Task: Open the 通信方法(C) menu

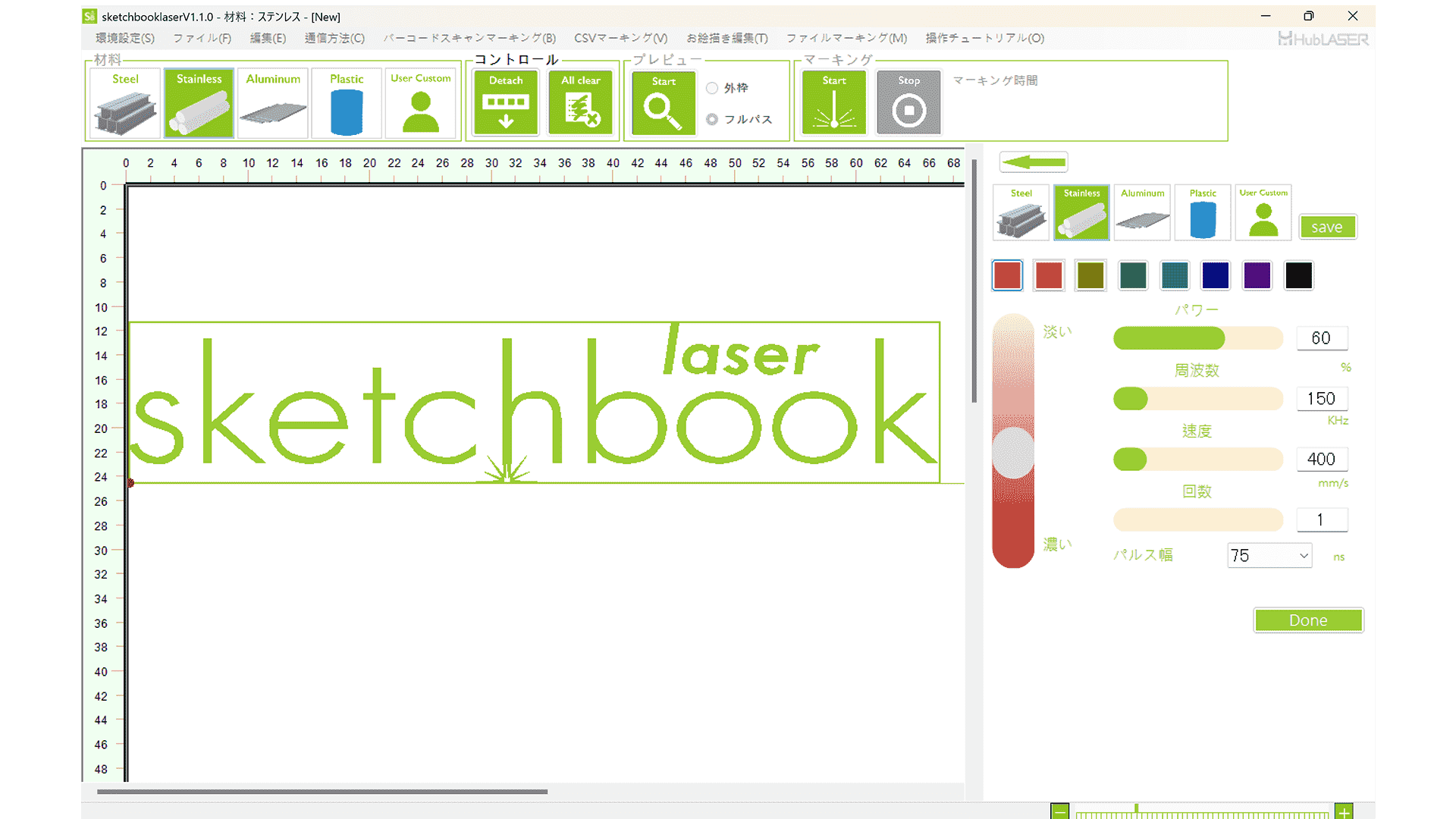Action: tap(334, 38)
